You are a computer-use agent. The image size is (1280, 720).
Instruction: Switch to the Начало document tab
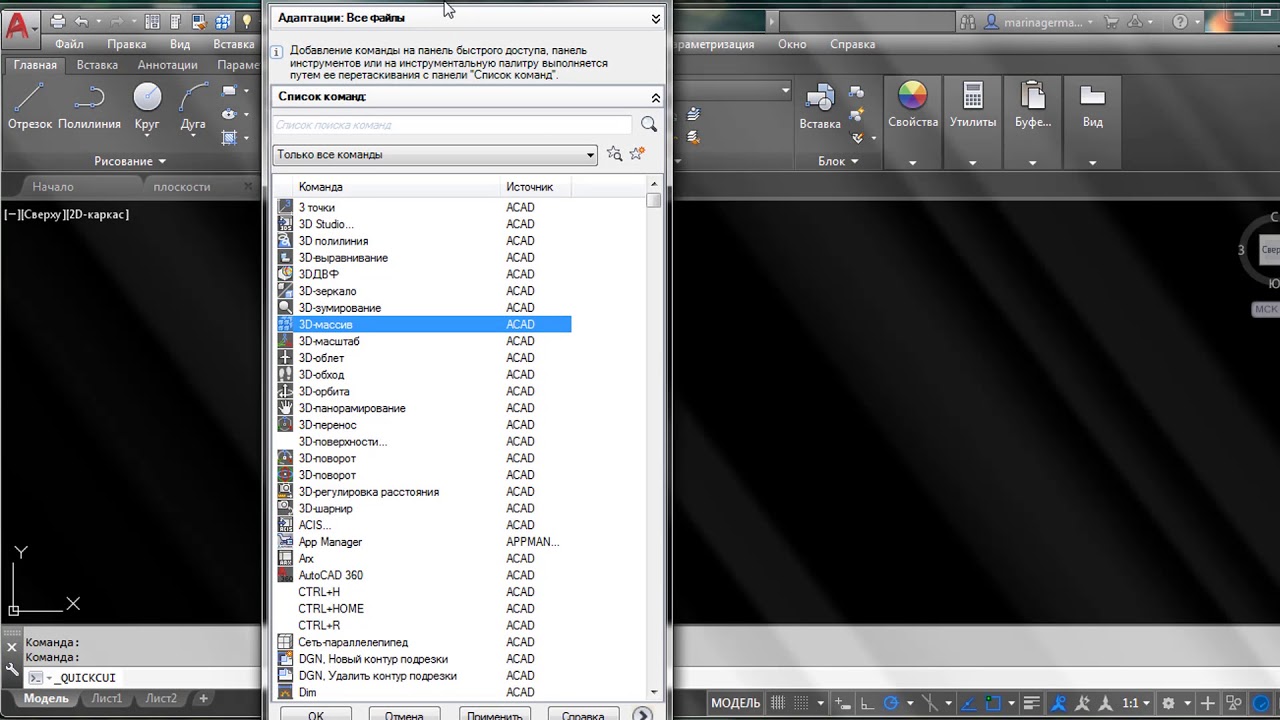click(x=52, y=187)
